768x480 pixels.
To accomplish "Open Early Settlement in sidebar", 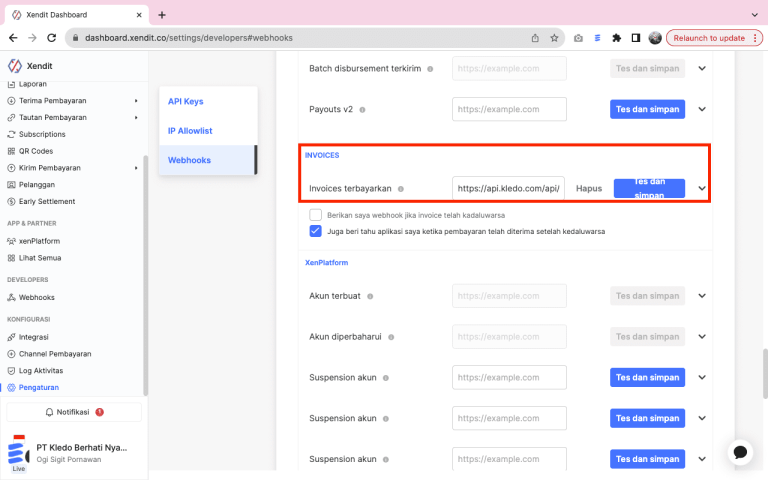I will coord(47,201).
